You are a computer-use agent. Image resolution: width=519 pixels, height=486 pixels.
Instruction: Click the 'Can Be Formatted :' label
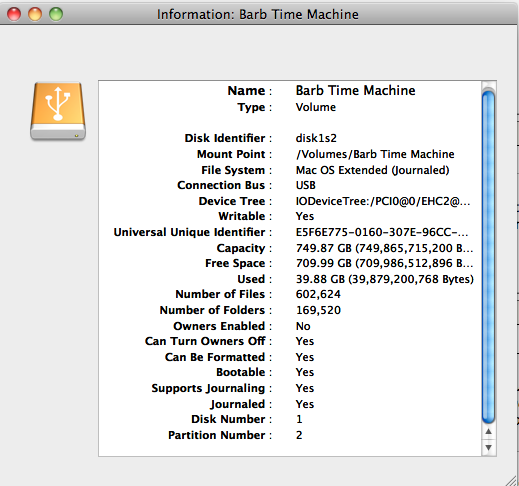(219, 357)
